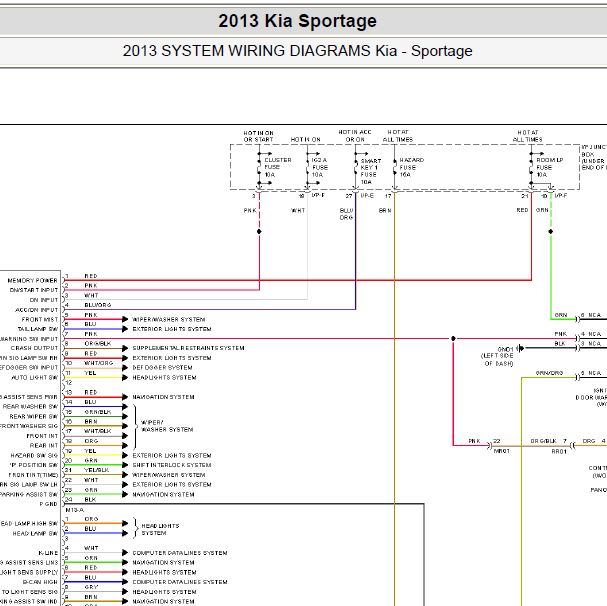Viewport: 607px width, 606px height.
Task: Click the "HOT IN ACC OR ON" label
Action: click(355, 136)
